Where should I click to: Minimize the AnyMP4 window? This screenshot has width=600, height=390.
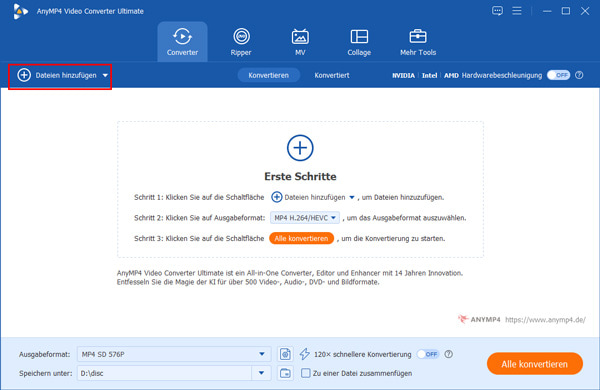click(547, 11)
